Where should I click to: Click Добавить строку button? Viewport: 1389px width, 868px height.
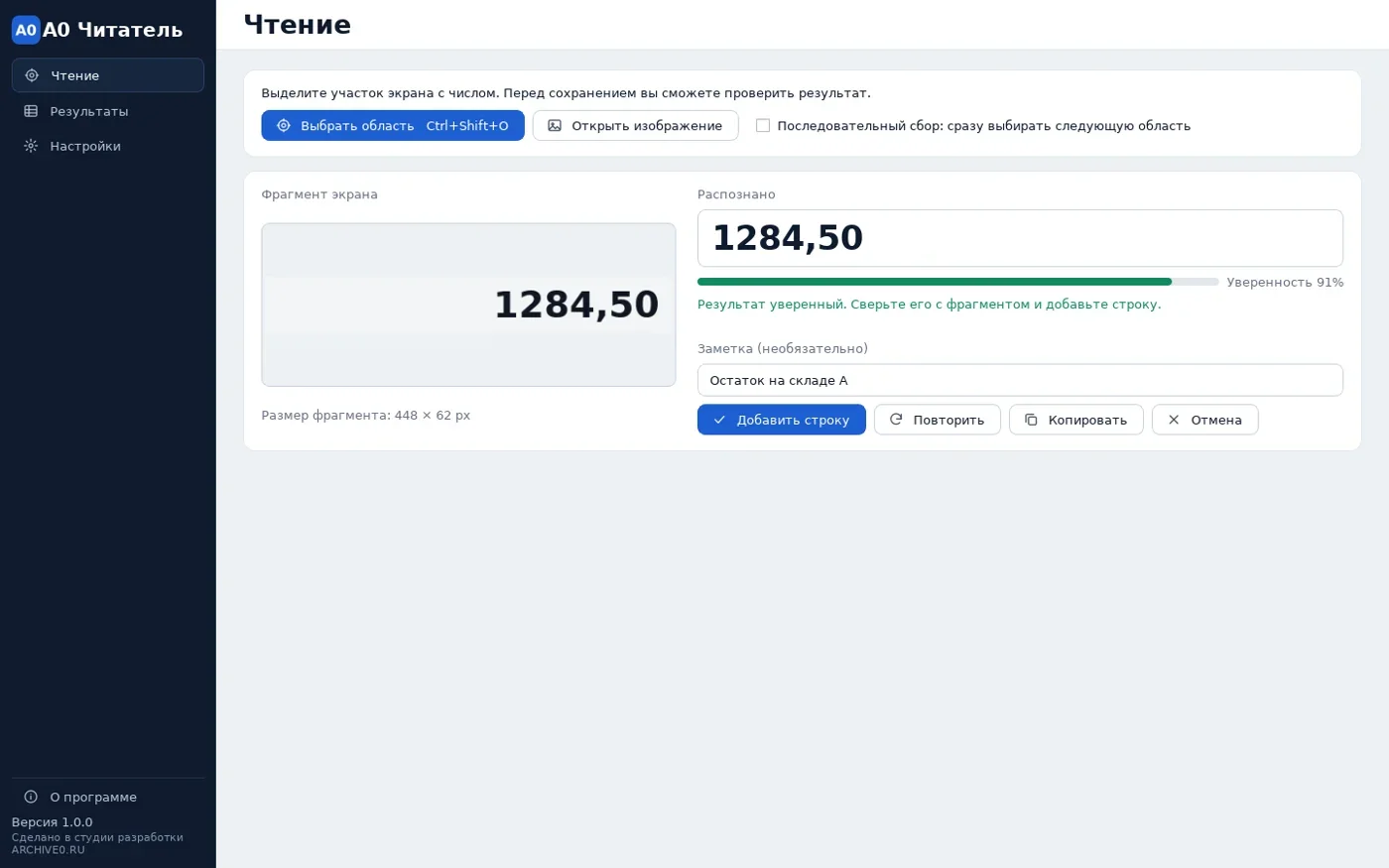coord(782,420)
